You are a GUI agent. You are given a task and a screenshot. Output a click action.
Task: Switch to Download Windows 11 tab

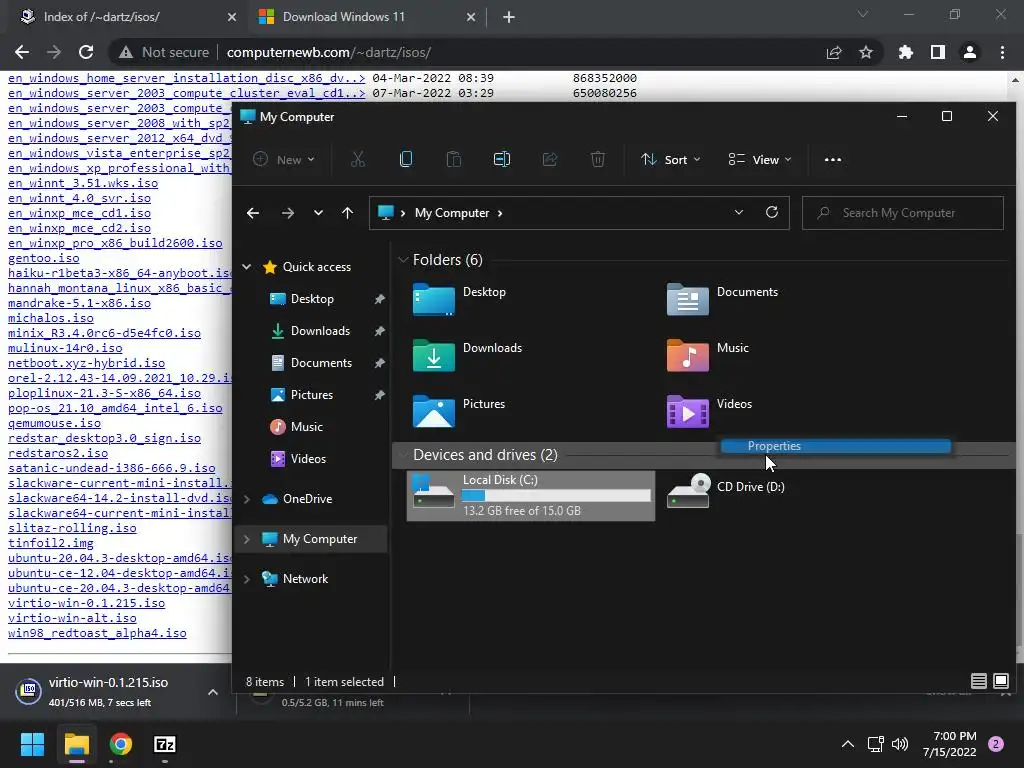coord(369,18)
